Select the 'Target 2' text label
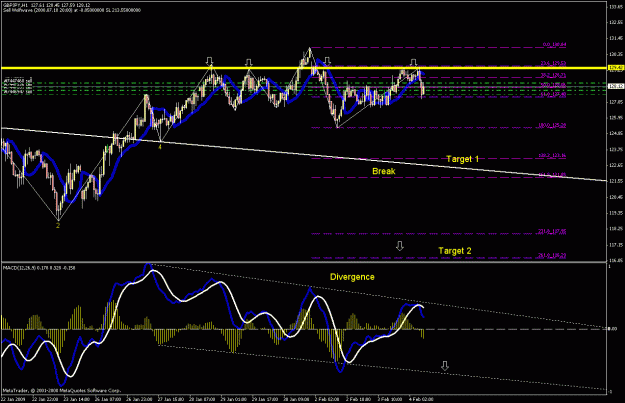The height and width of the screenshot is (403, 625). 455,251
